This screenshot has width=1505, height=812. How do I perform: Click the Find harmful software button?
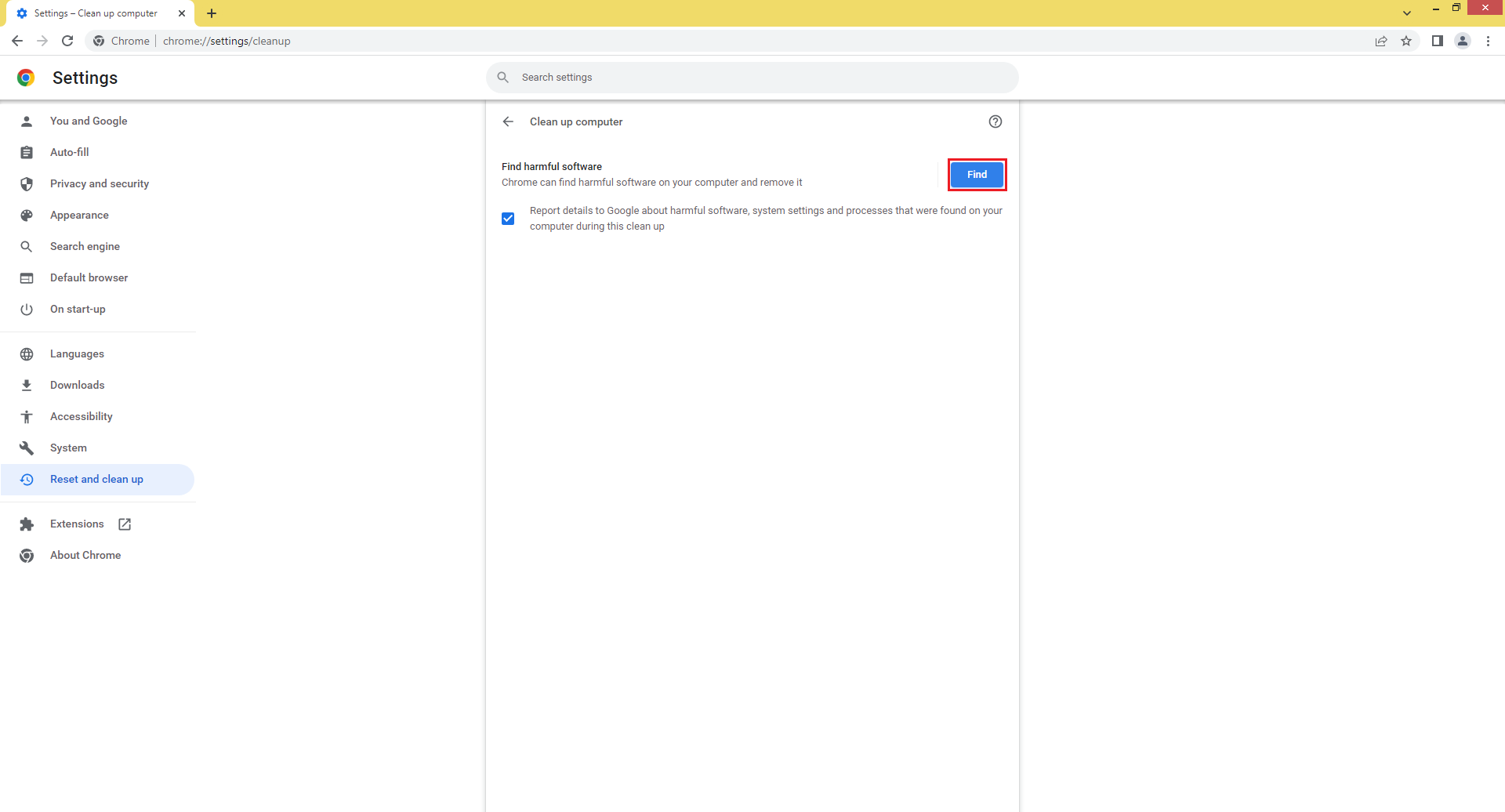[976, 174]
